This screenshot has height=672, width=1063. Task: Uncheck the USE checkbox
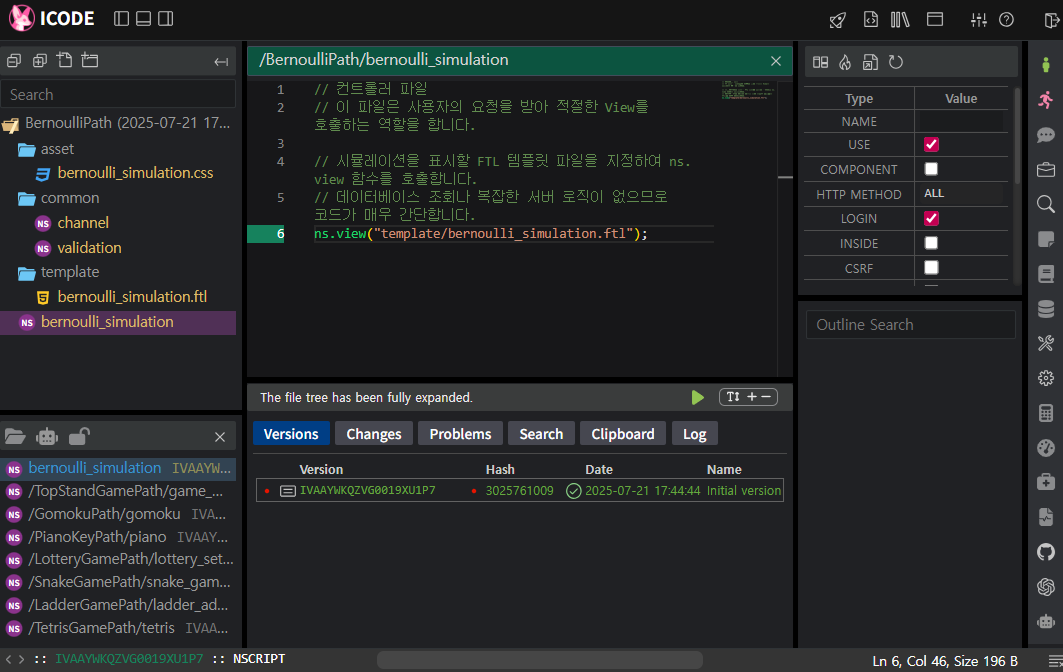click(x=931, y=144)
